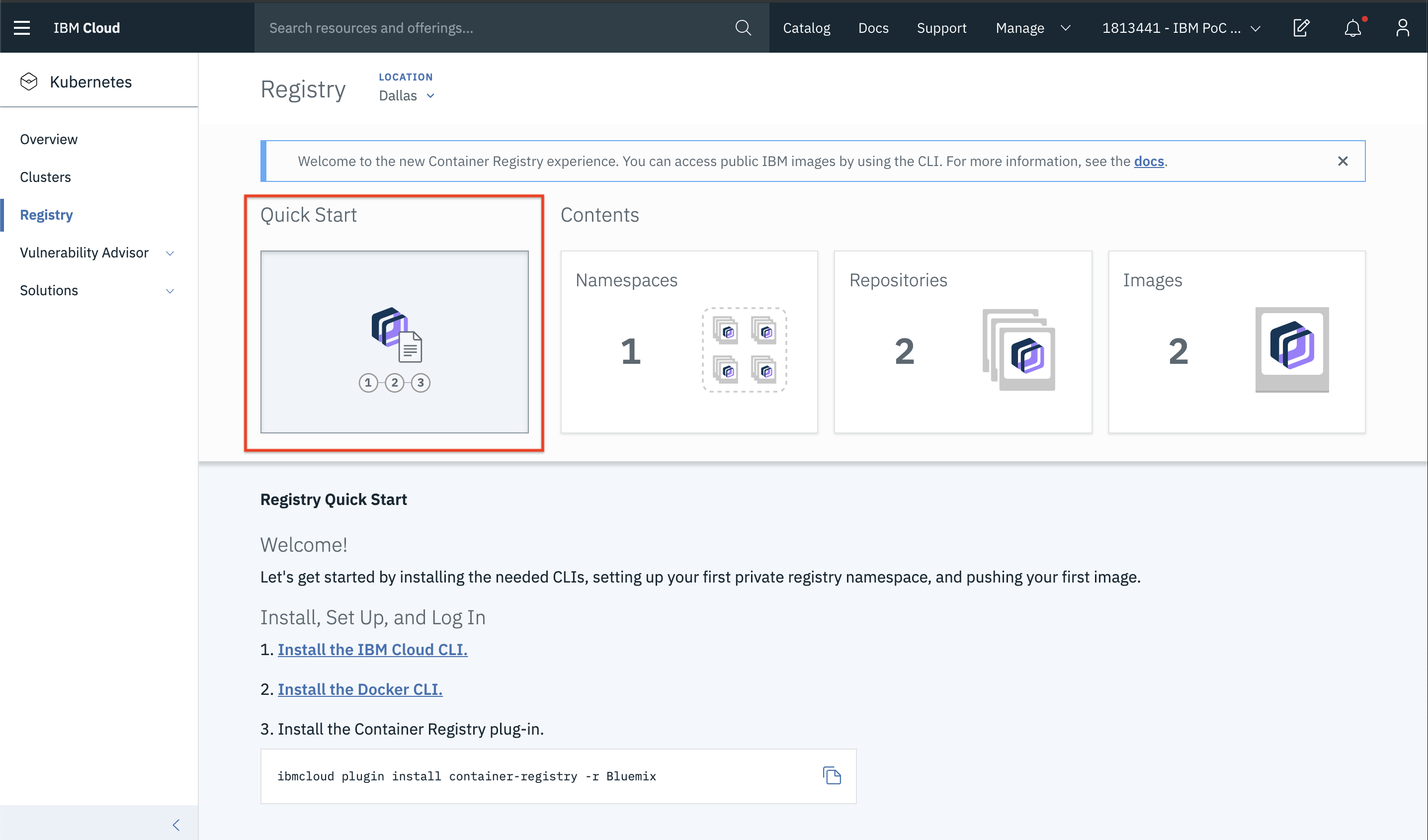The width and height of the screenshot is (1428, 840).
Task: Go to Catalog
Action: click(x=806, y=28)
